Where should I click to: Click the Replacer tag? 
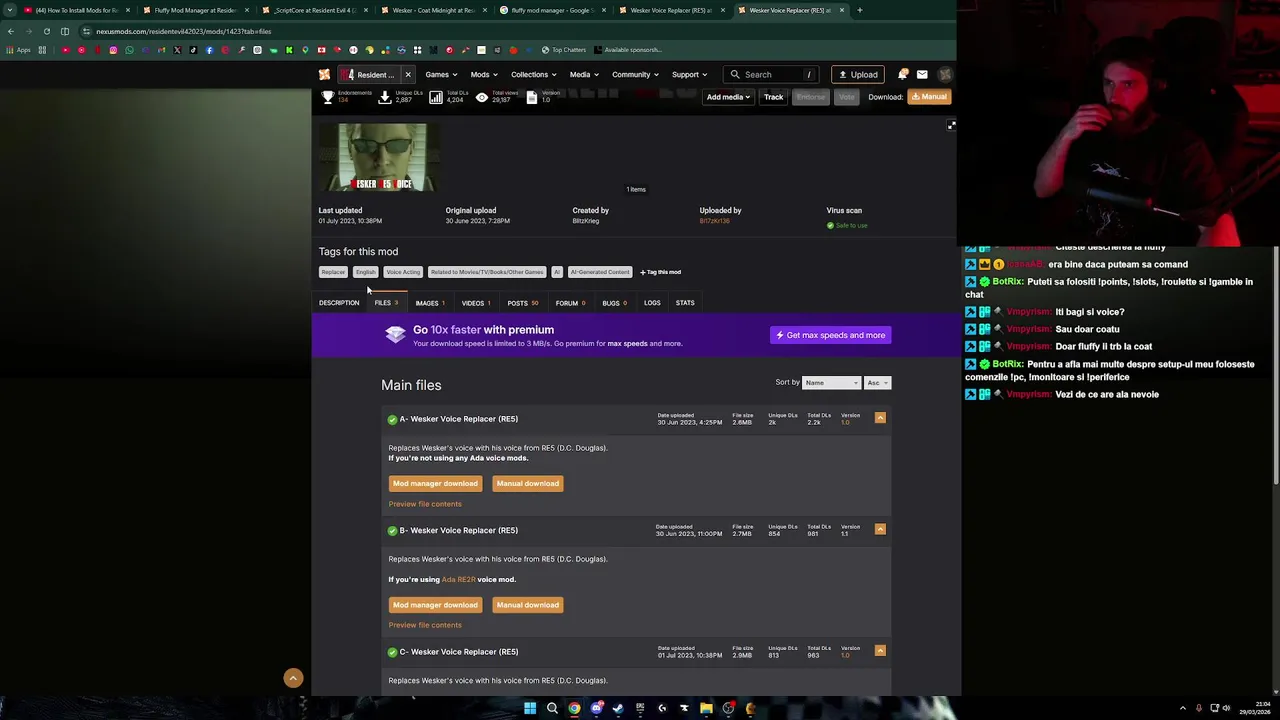[333, 272]
